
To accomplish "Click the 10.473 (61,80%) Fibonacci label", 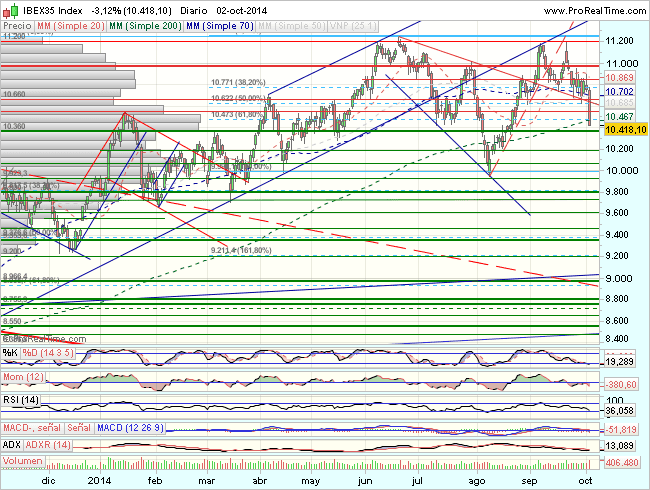I will pyautogui.click(x=238, y=114).
